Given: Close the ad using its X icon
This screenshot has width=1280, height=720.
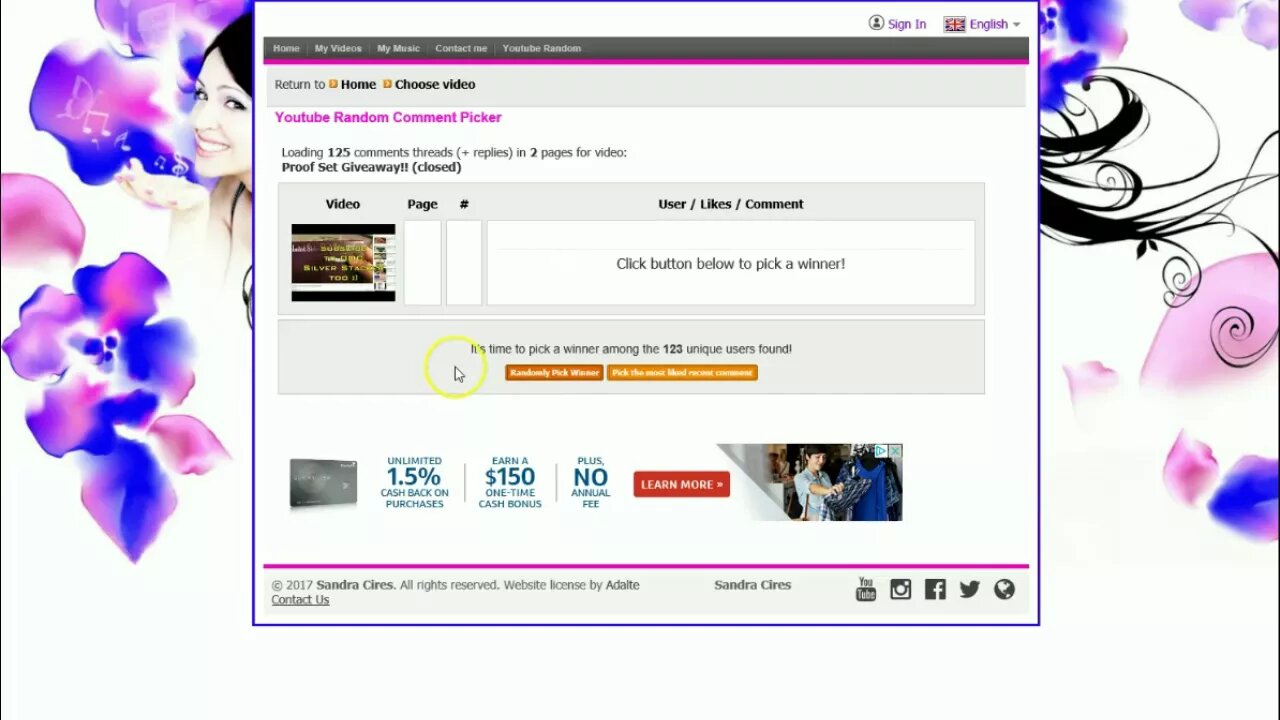Looking at the screenshot, I should point(895,452).
